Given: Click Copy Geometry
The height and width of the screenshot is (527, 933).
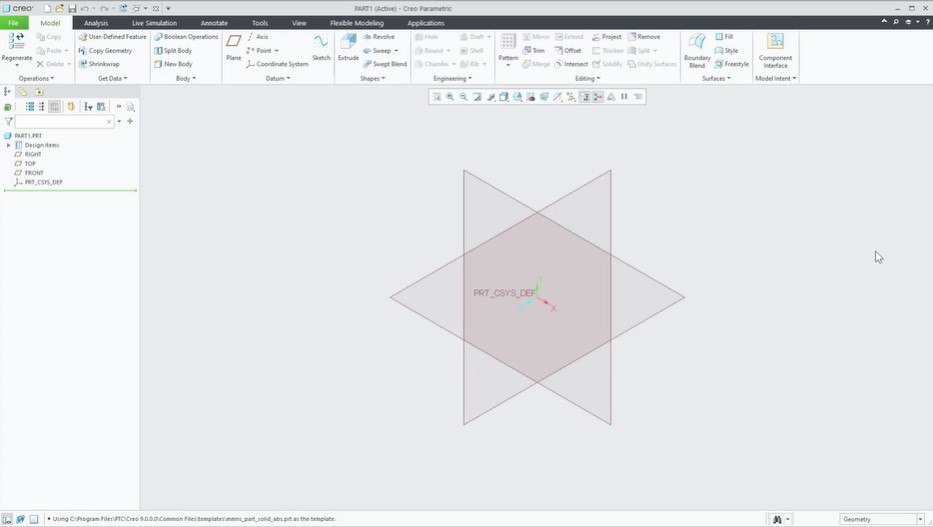Looking at the screenshot, I should coord(105,51).
